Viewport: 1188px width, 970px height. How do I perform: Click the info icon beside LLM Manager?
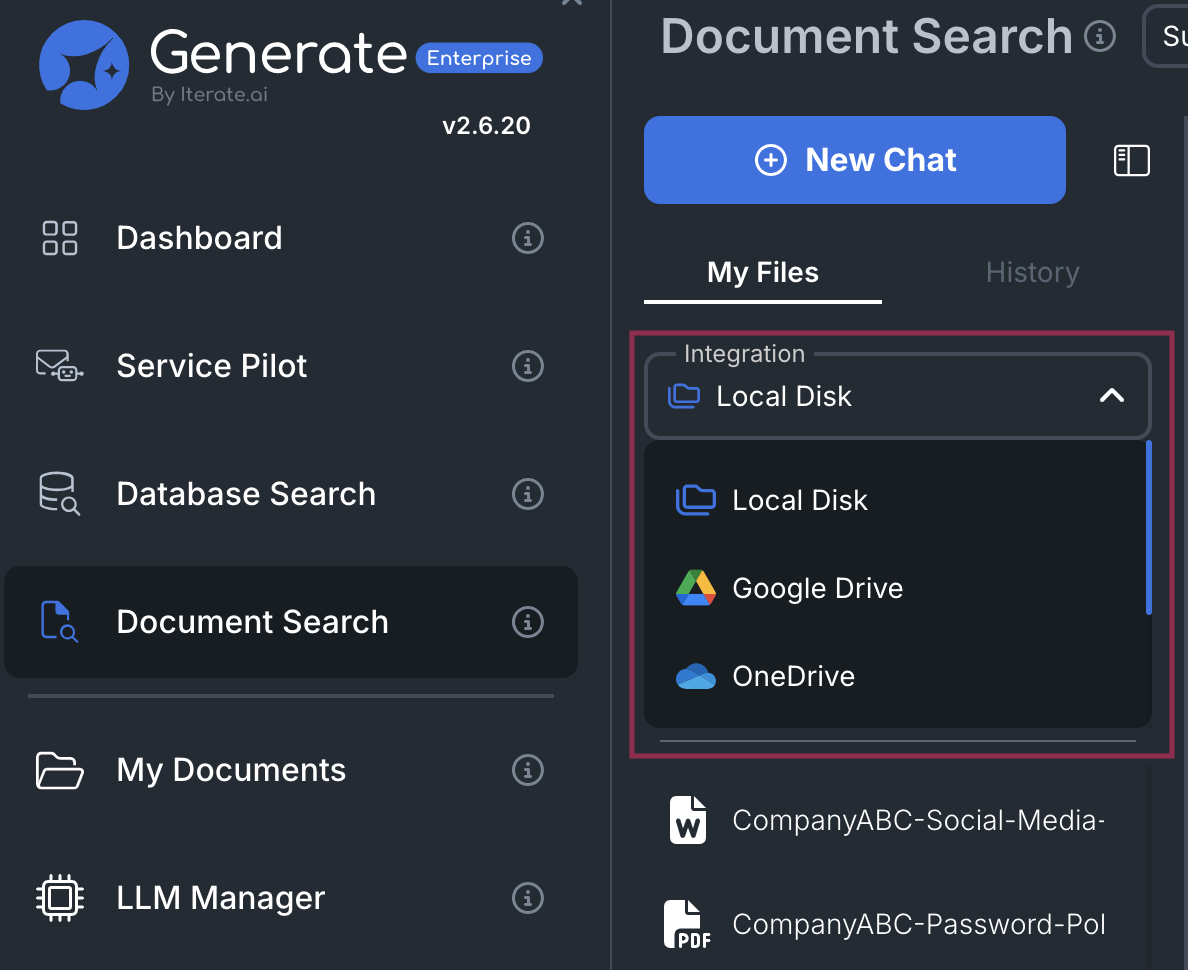pos(528,898)
